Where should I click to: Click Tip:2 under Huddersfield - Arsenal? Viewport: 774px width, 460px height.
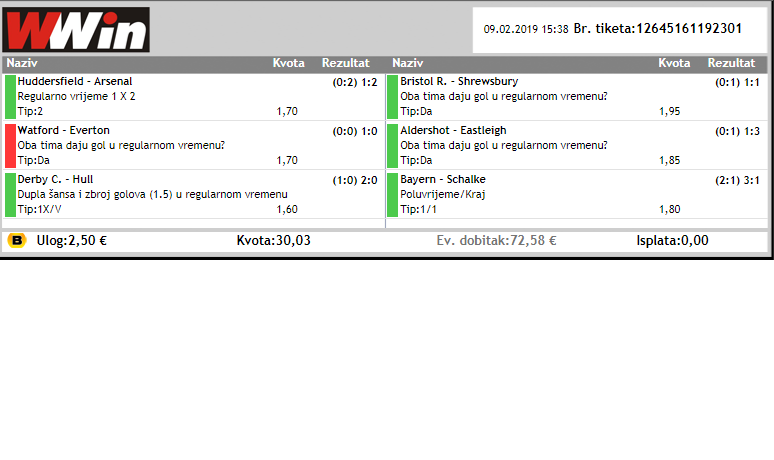(31, 112)
